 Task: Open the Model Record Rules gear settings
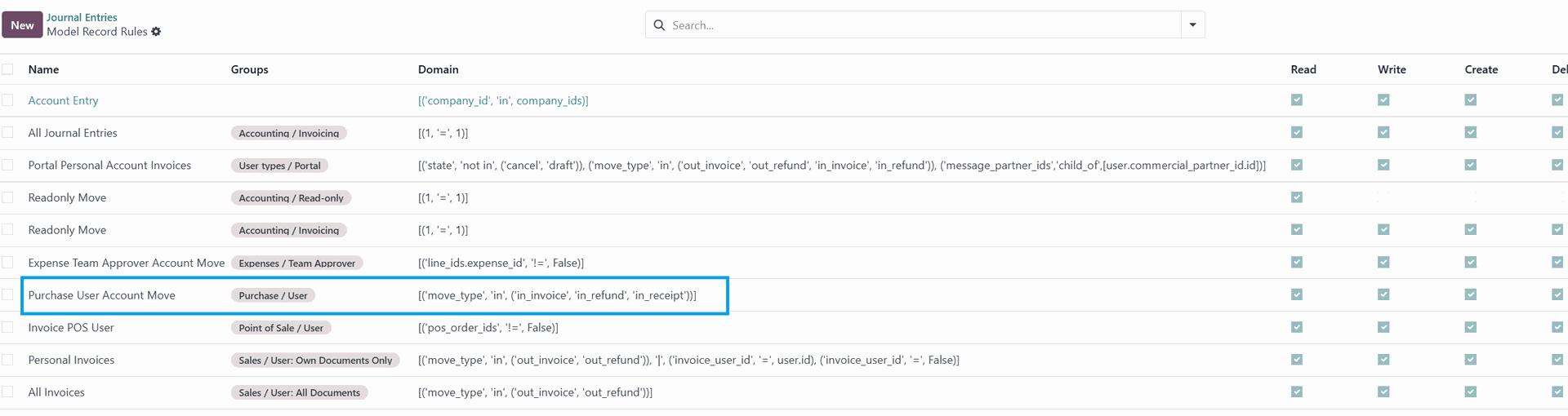pyautogui.click(x=156, y=32)
